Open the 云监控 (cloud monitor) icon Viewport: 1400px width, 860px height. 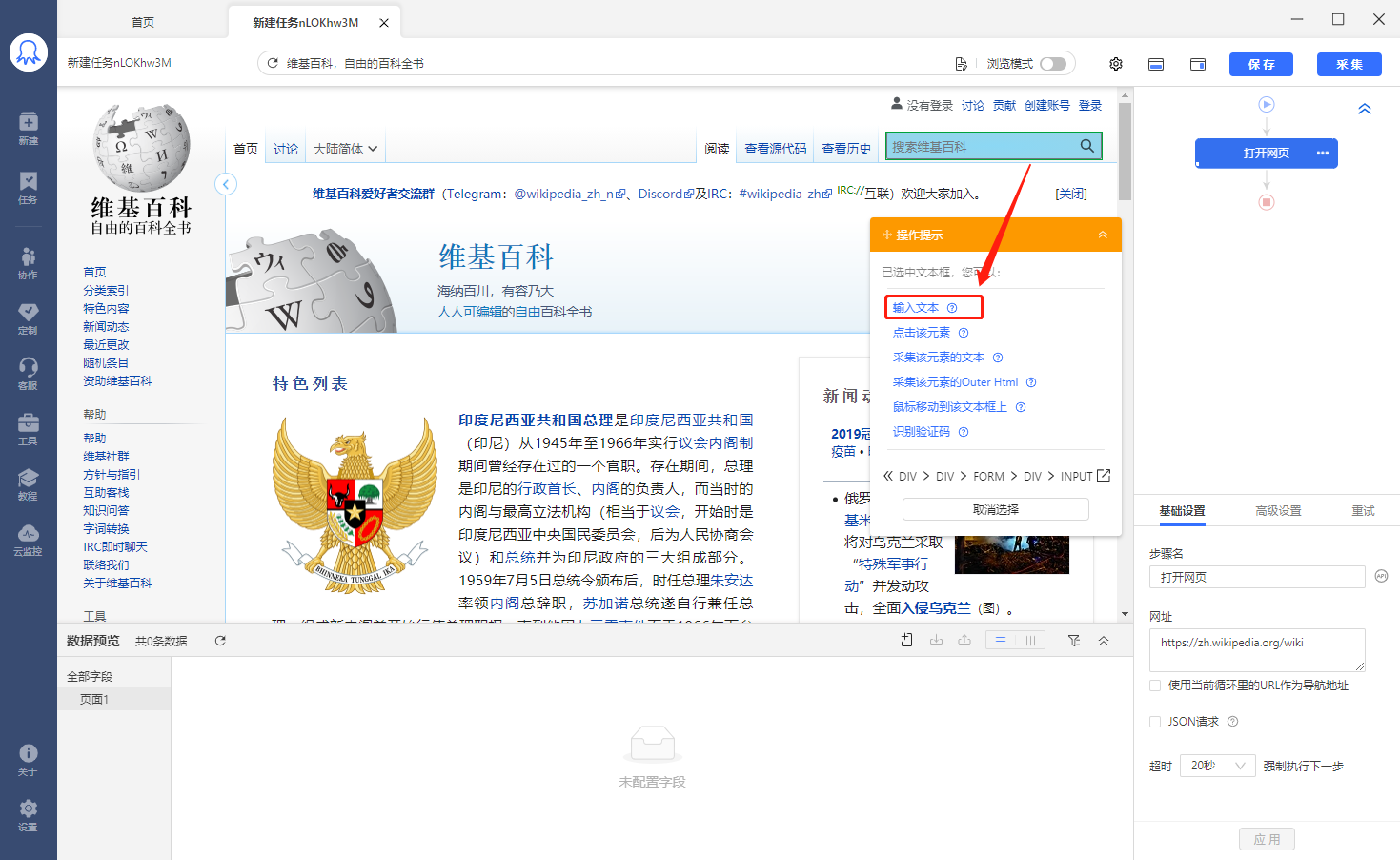click(x=29, y=540)
